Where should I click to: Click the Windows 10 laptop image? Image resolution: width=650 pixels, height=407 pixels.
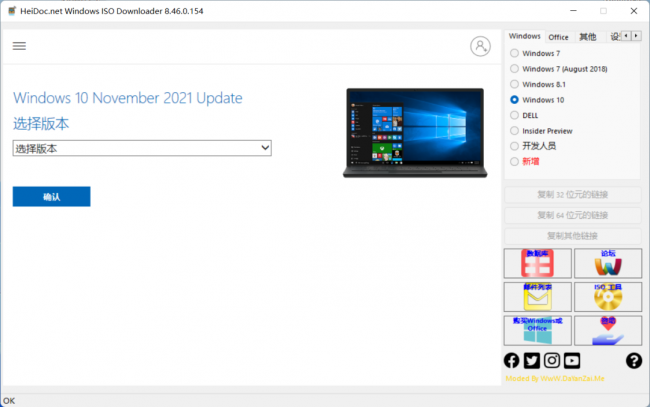(x=415, y=133)
